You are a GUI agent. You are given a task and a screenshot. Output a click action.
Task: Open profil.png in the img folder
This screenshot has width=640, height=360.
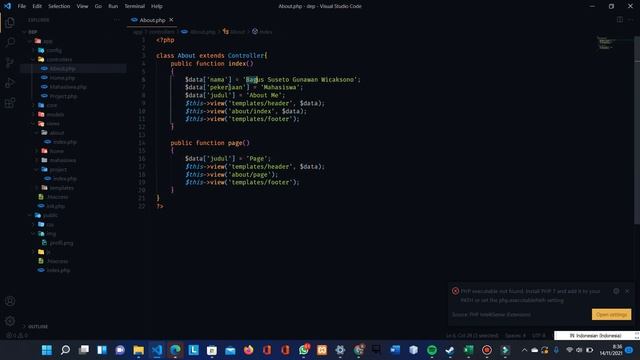pos(62,243)
